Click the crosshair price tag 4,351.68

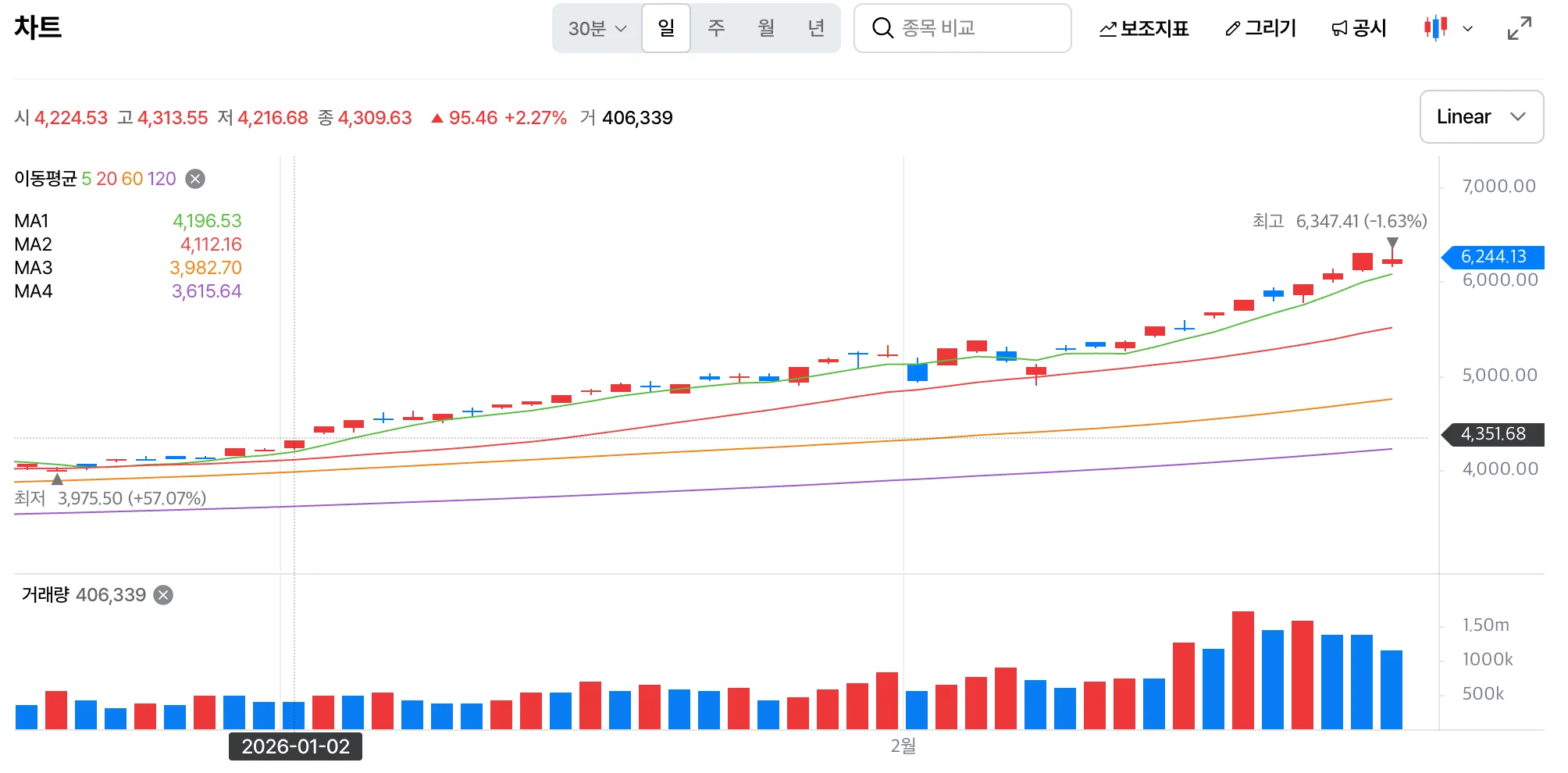coord(1492,434)
